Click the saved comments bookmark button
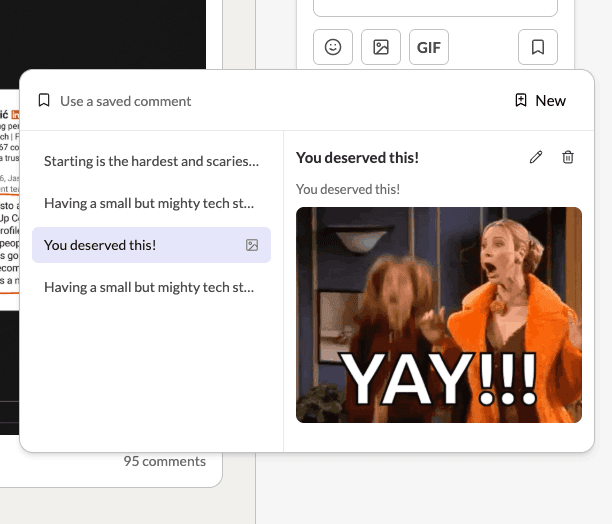The image size is (612, 524). coord(538,47)
